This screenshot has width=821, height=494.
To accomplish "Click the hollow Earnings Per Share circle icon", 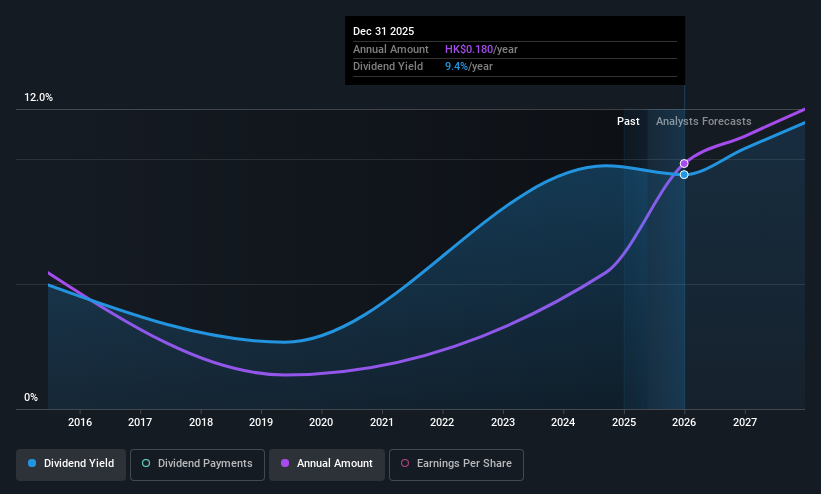I will [x=405, y=463].
